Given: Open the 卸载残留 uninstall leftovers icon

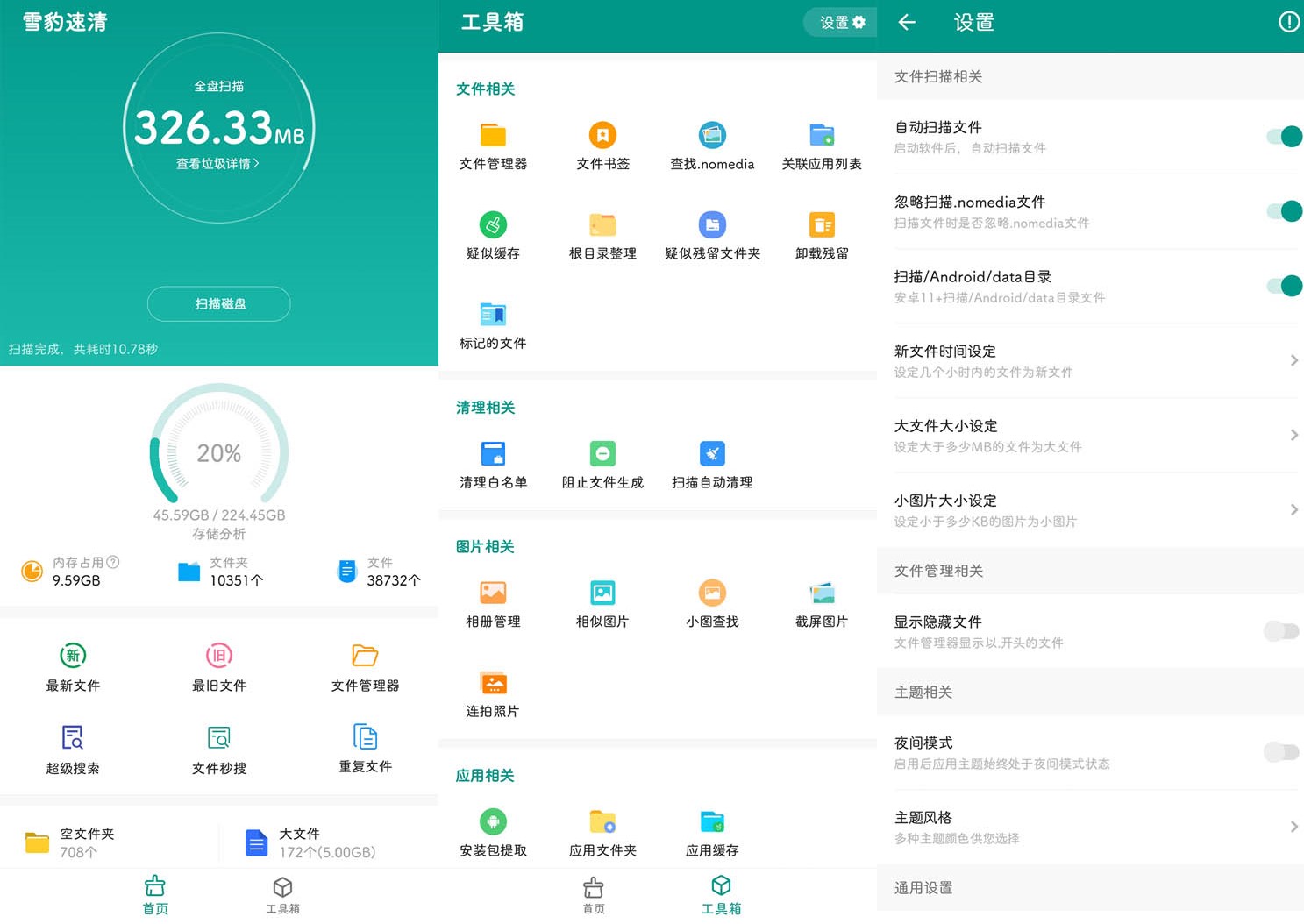Looking at the screenshot, I should pyautogui.click(x=822, y=225).
